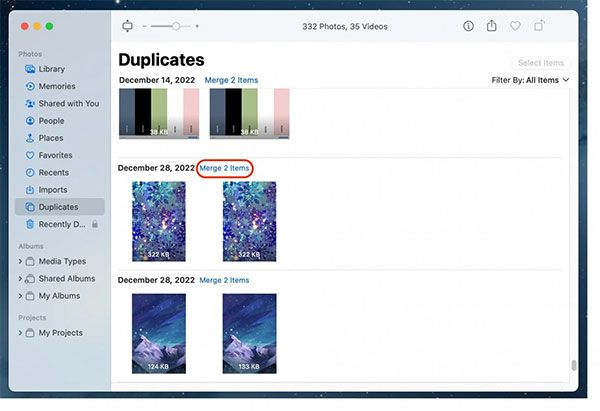Select the first 38 KB color stripes thumbnail
The height and width of the screenshot is (411, 600).
pyautogui.click(x=159, y=113)
